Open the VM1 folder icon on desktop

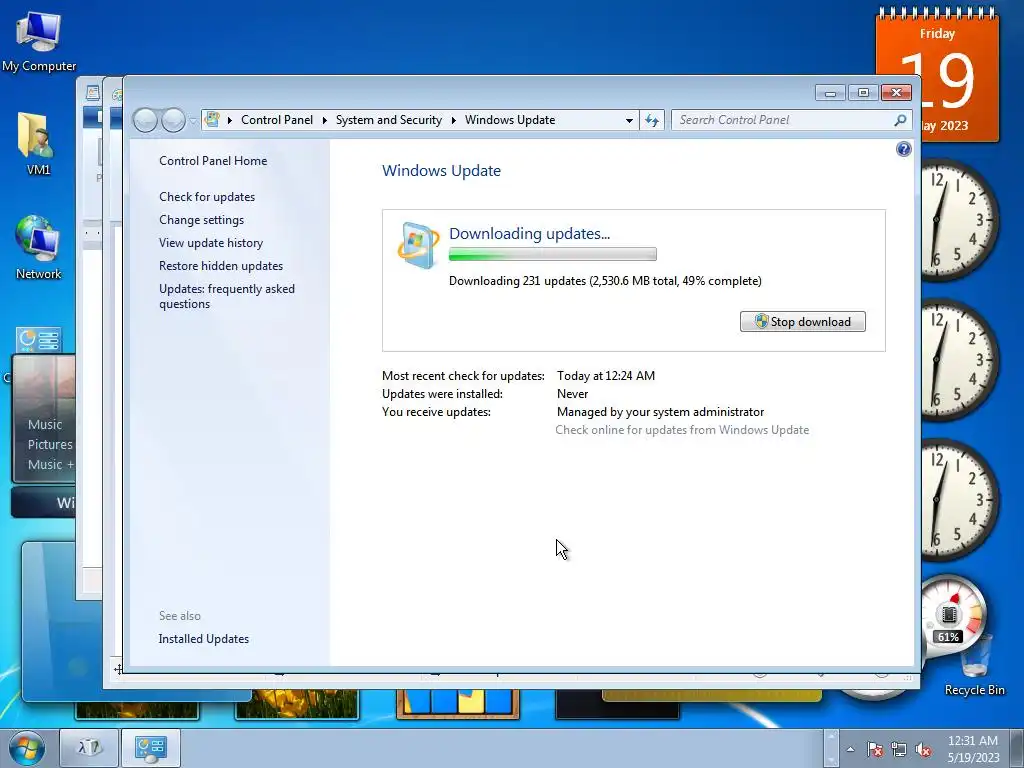coord(37,144)
